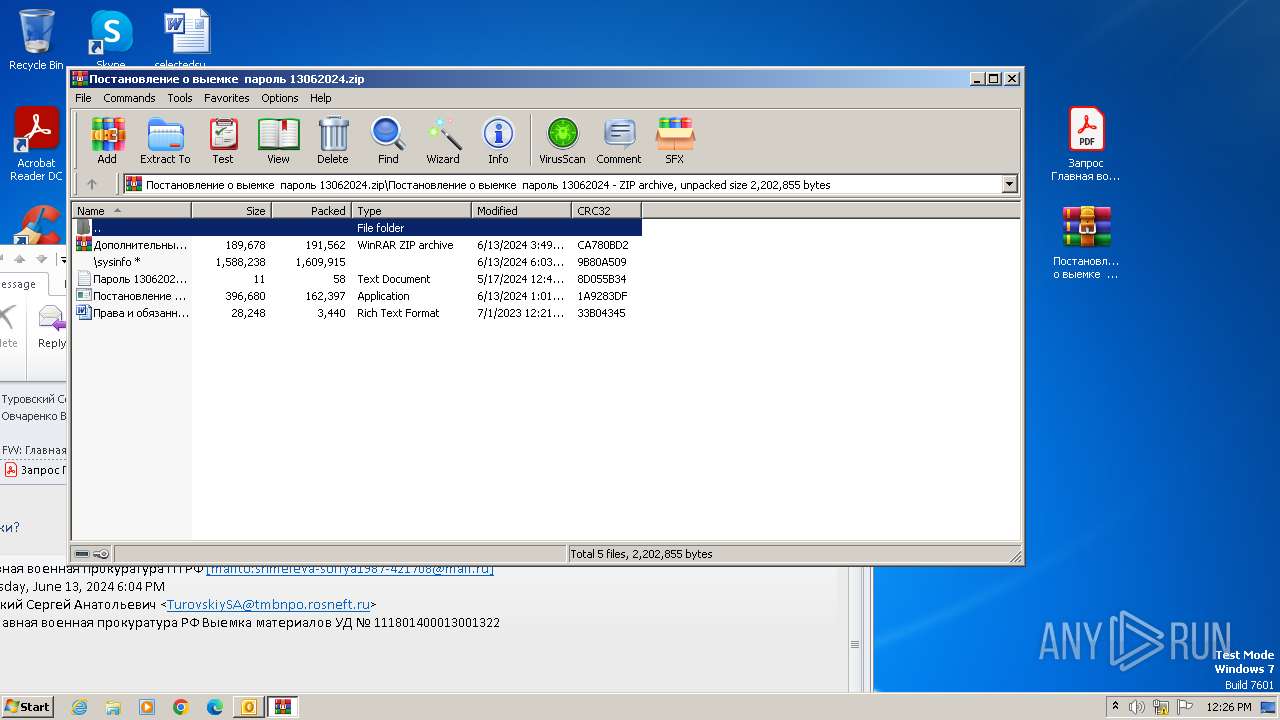1280x720 pixels.
Task: Launch Google Chrome from taskbar
Action: [181, 707]
